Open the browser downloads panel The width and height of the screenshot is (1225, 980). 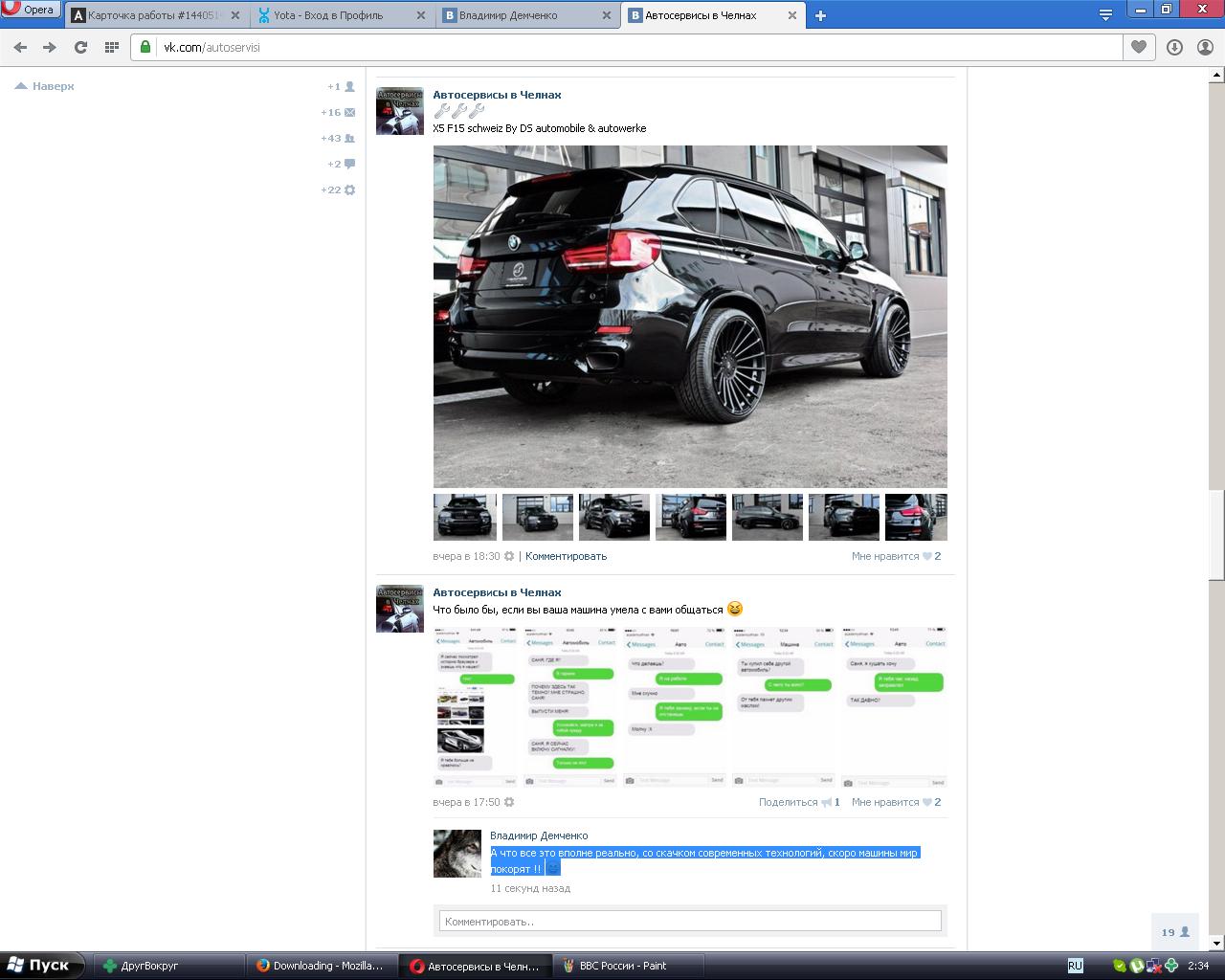[1174, 47]
